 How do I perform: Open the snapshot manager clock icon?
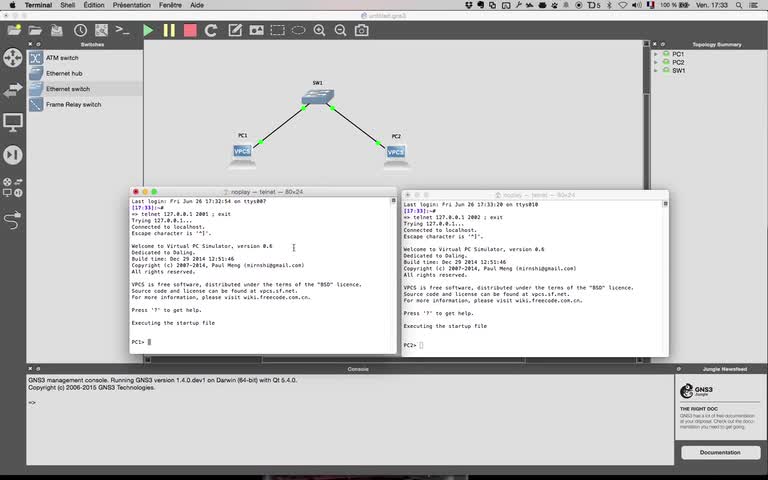80,30
